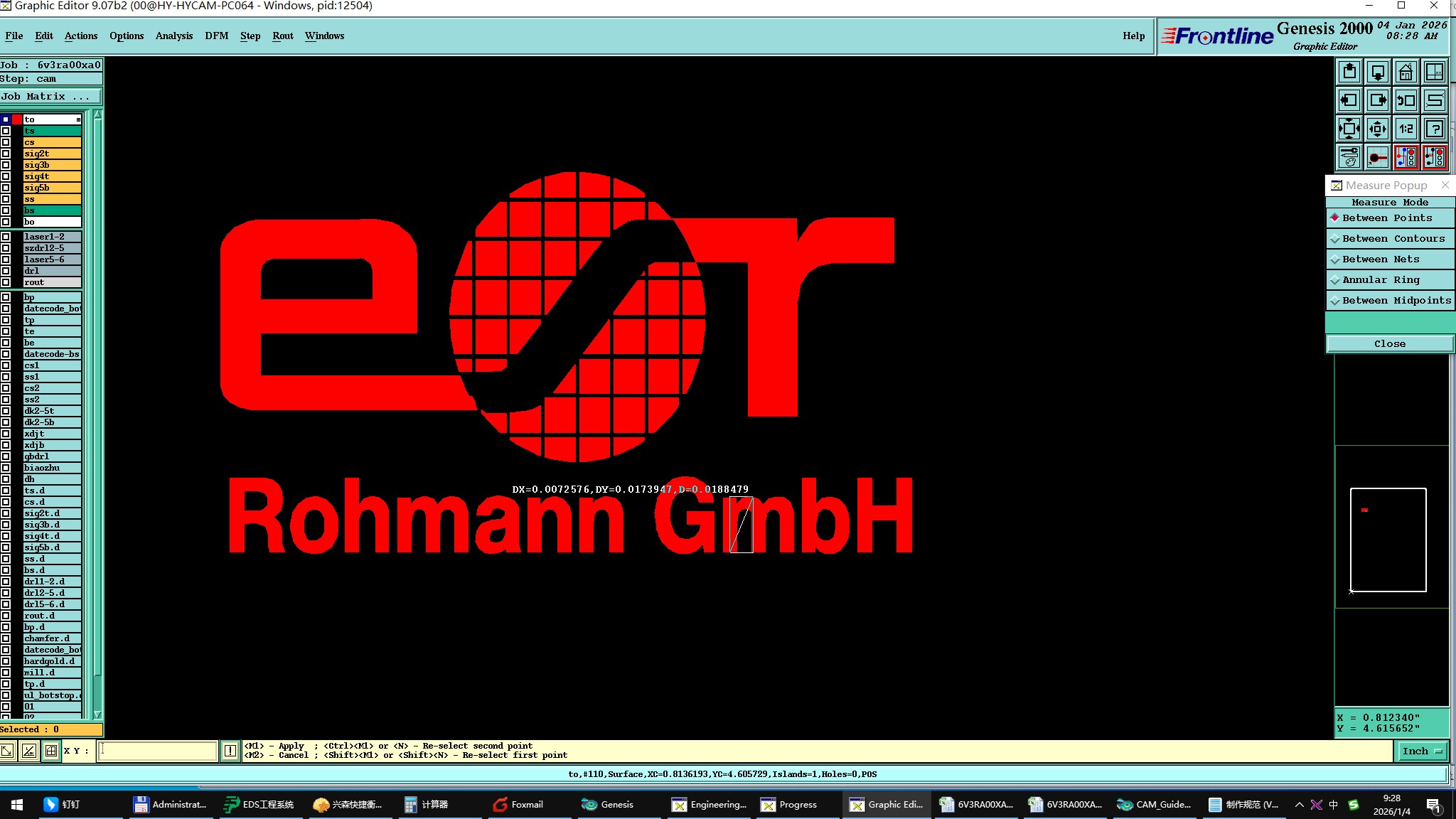Open the Job Matrix button
1456x819 pixels.
click(50, 97)
